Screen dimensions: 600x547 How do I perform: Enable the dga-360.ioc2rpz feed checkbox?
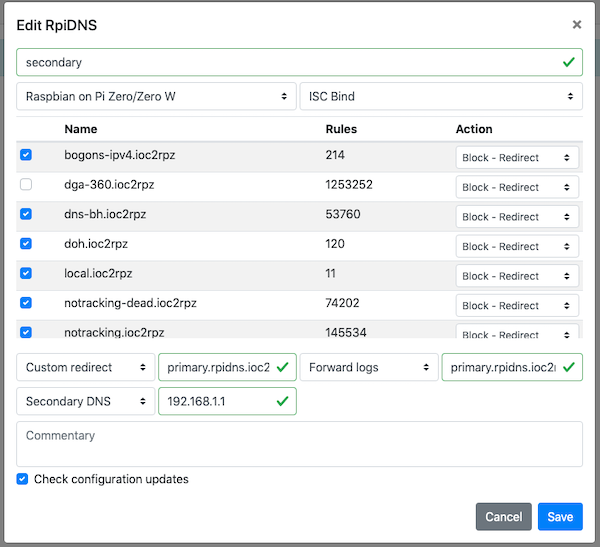(26, 185)
